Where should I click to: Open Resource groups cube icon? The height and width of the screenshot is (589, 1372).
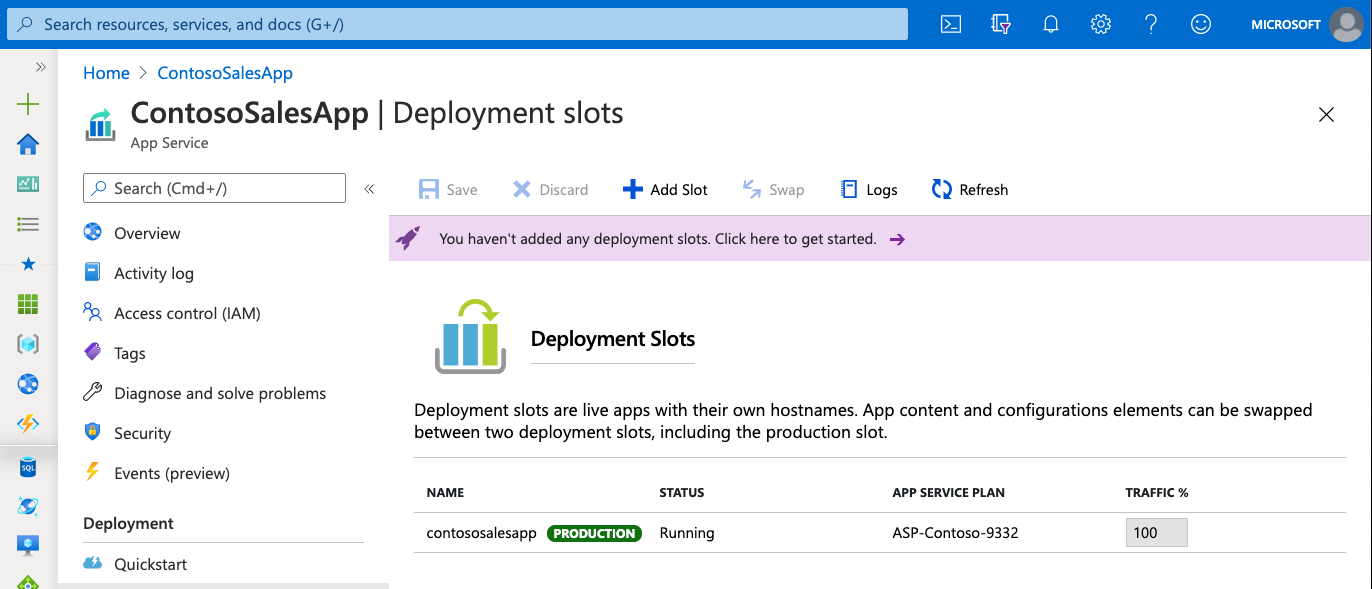tap(28, 344)
